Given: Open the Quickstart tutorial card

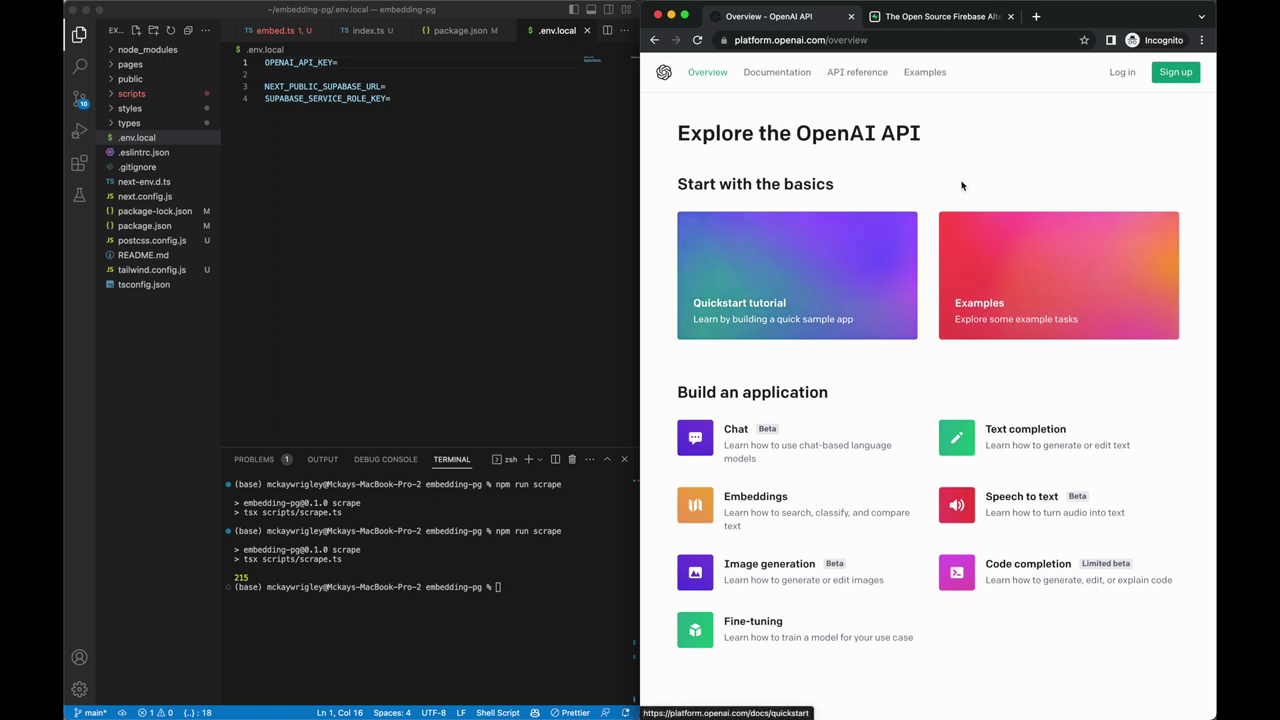Looking at the screenshot, I should pos(797,275).
